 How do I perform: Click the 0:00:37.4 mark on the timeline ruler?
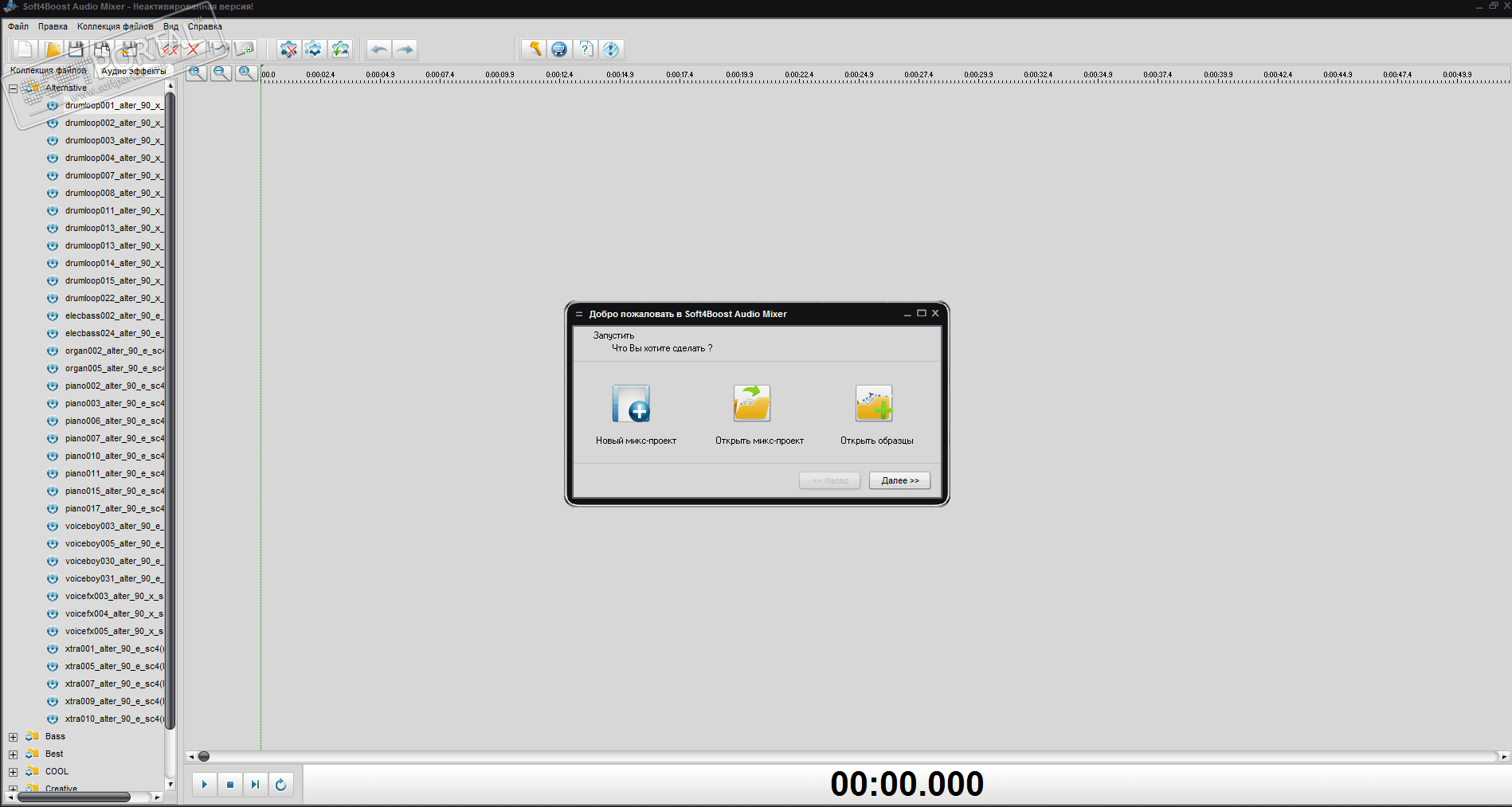1158,75
